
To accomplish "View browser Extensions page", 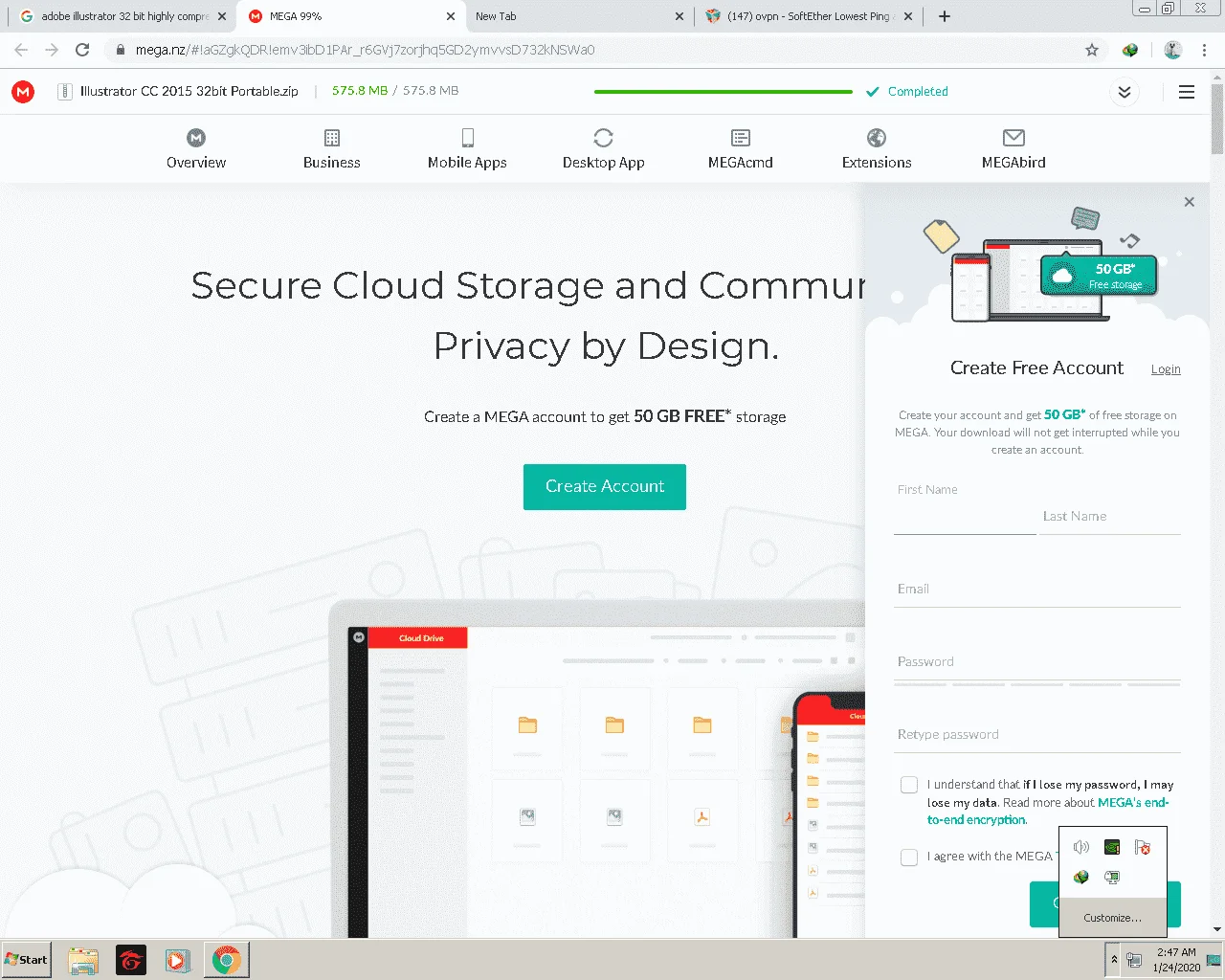I will pos(877,150).
